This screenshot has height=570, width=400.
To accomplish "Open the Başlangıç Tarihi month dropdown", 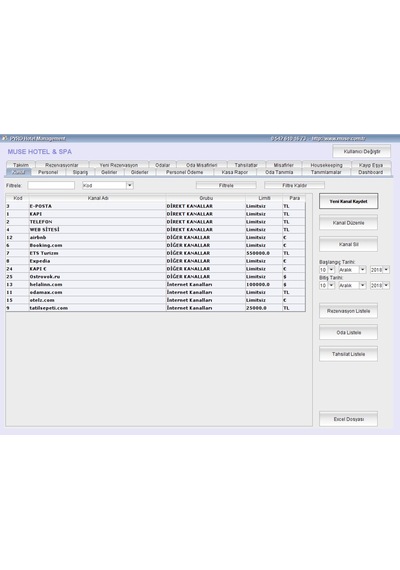I will pos(362,270).
